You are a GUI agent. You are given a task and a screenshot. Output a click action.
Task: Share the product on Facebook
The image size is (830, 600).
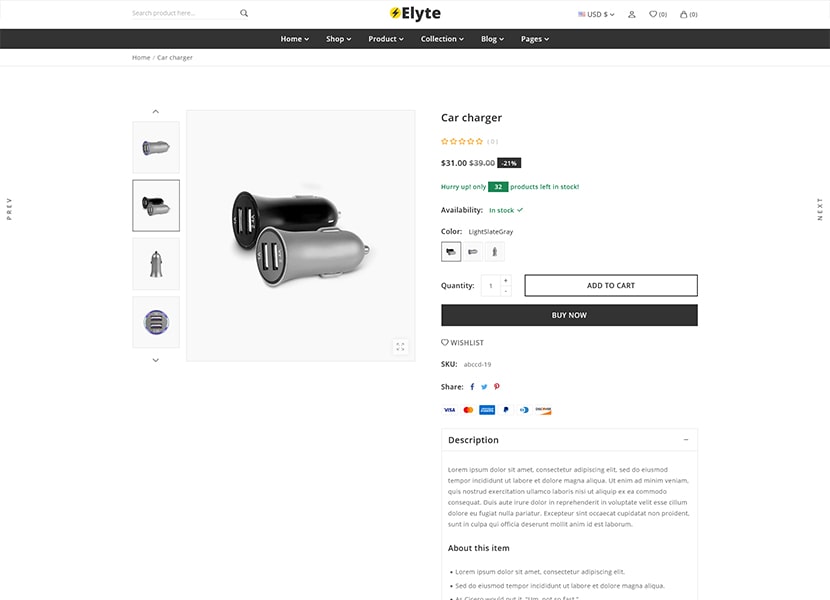click(x=472, y=385)
